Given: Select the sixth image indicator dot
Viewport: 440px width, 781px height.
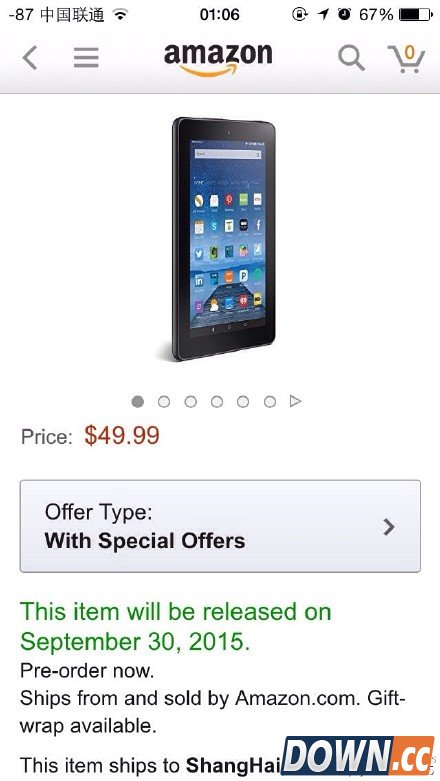Looking at the screenshot, I should click(270, 401).
